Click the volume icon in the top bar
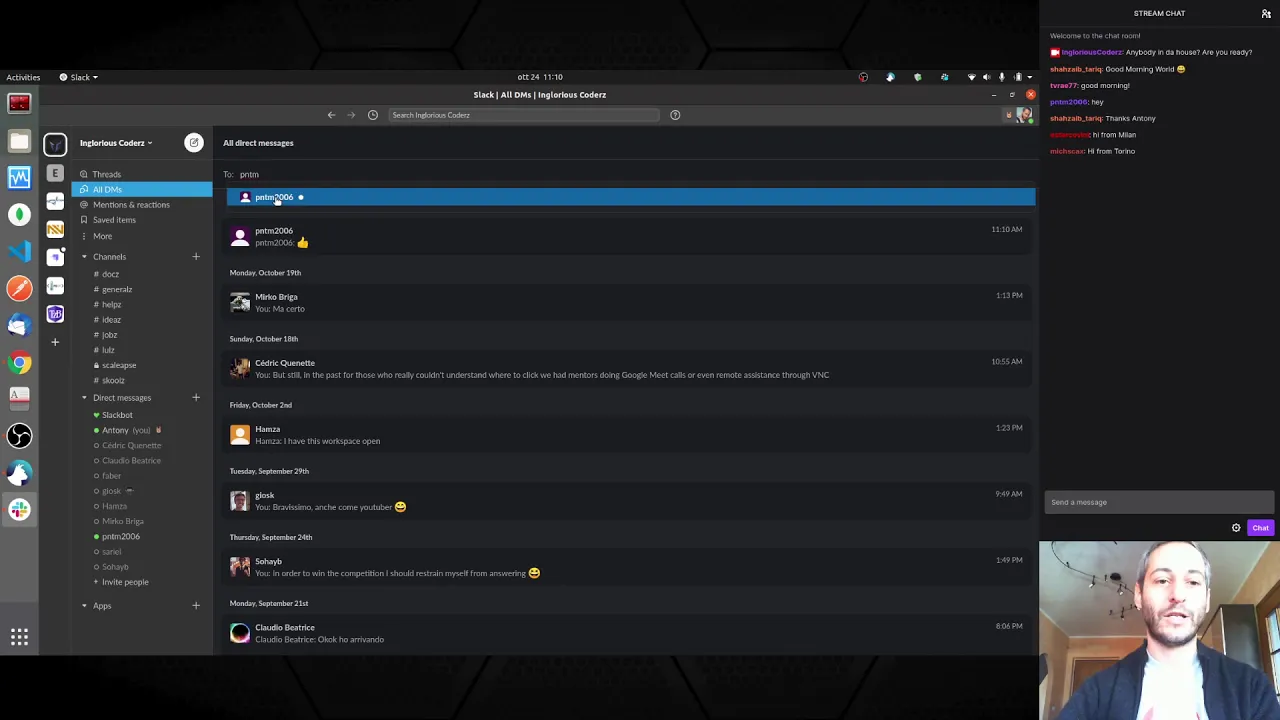This screenshot has height=720, width=1280. [987, 77]
